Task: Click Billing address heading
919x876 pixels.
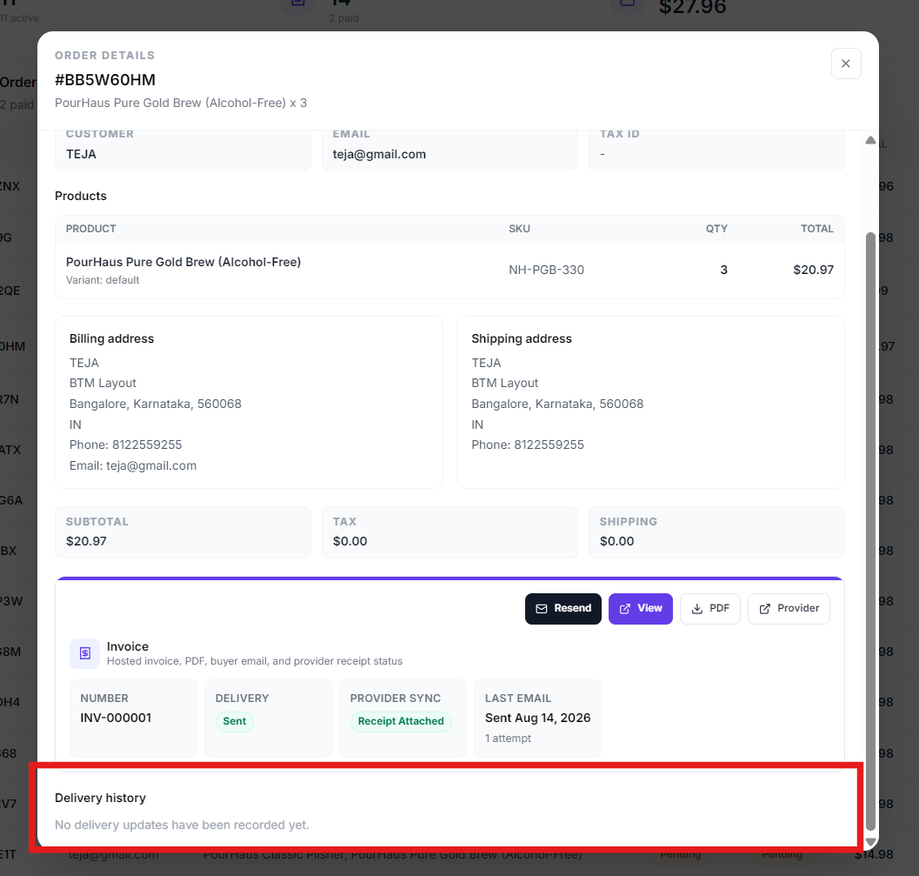Action: 111,339
